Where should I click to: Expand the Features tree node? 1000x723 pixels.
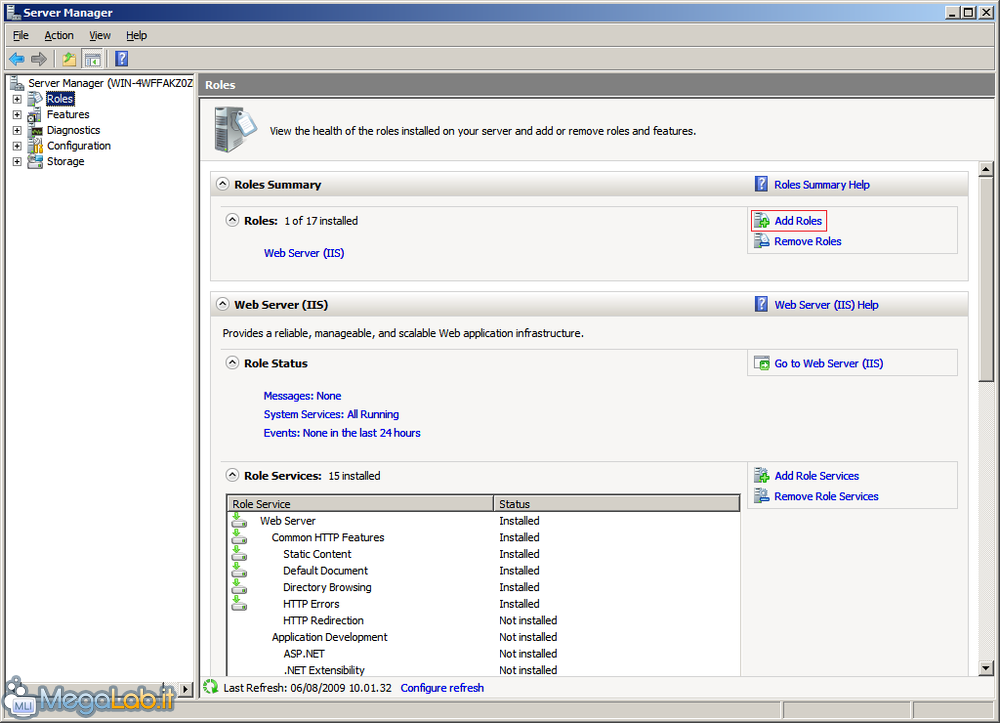17,115
